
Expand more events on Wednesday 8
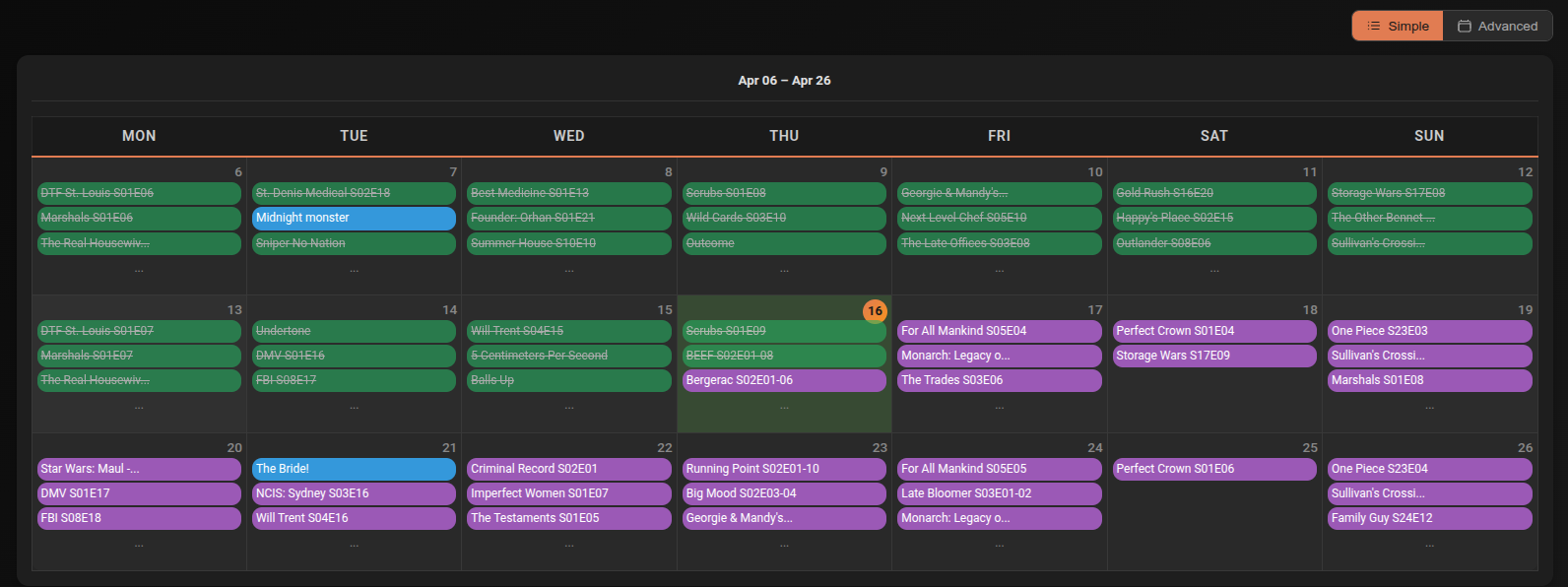click(x=569, y=269)
